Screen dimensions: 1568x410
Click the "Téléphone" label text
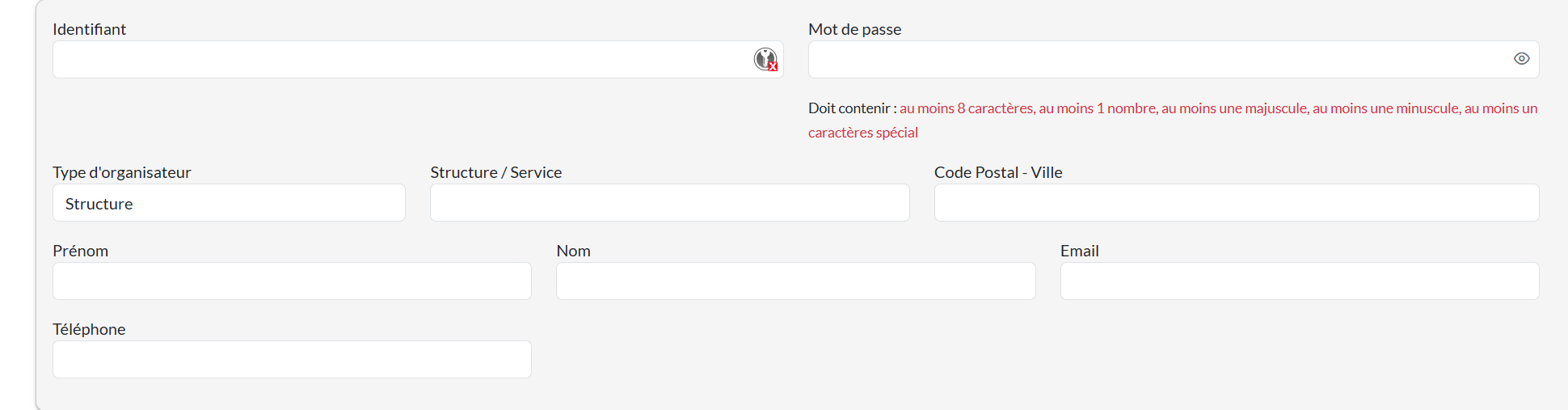point(89,329)
